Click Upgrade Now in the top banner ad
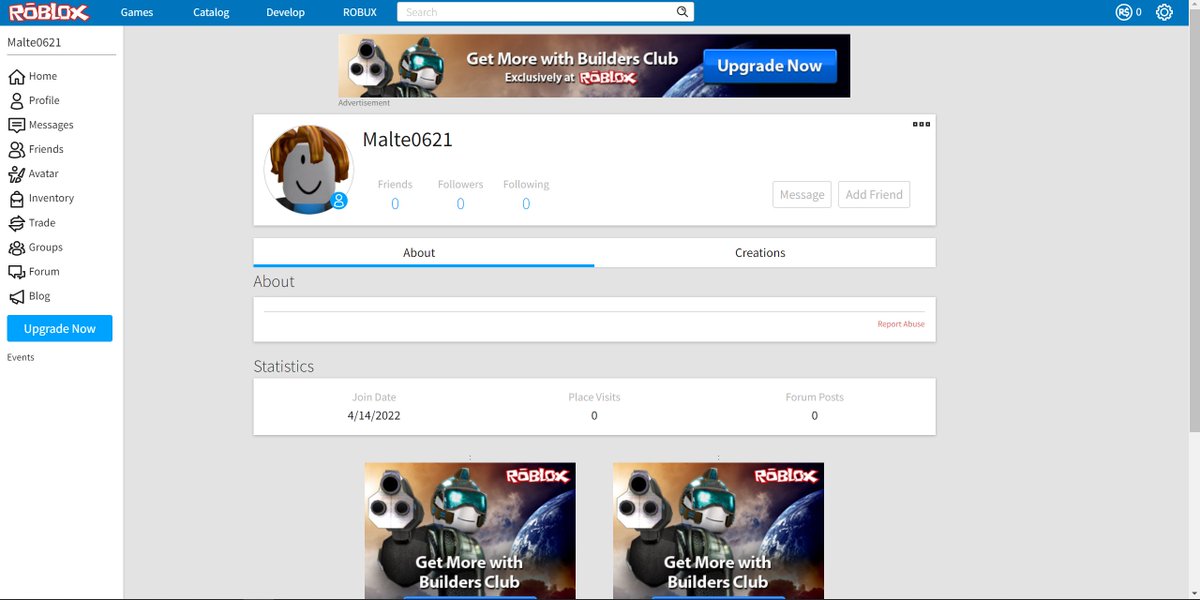The width and height of the screenshot is (1200, 600). point(769,66)
